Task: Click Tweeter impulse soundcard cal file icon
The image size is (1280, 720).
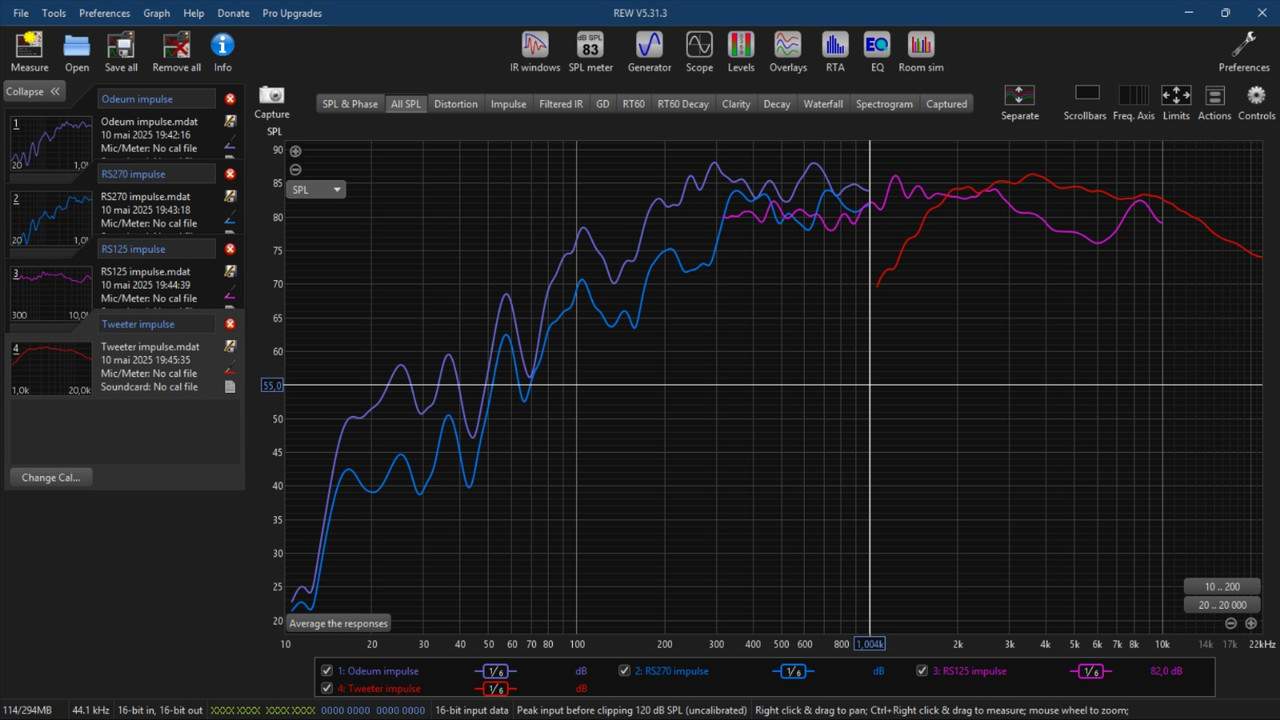Action: point(230,387)
